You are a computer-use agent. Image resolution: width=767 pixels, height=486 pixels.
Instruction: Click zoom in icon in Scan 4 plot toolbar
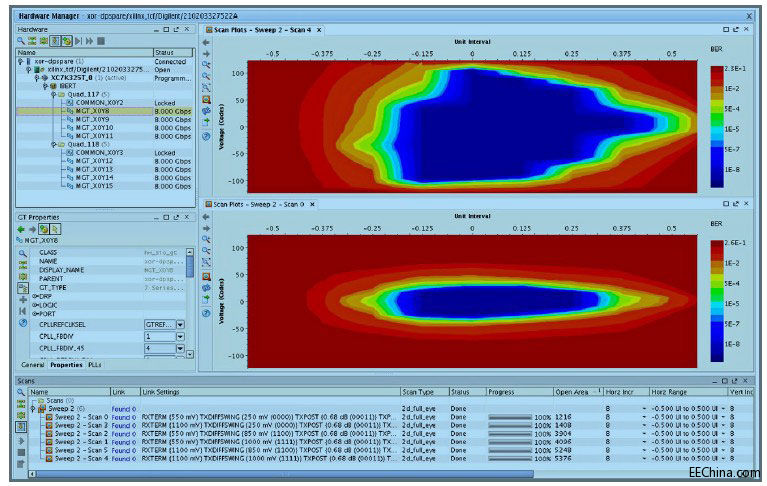[206, 65]
